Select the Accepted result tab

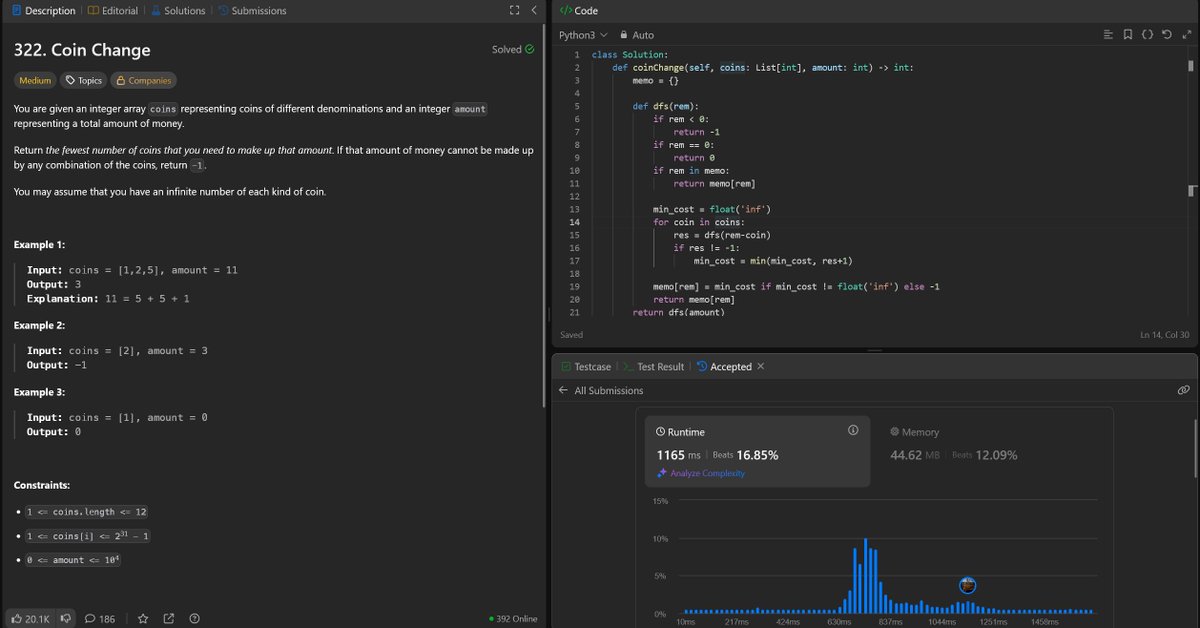click(723, 367)
